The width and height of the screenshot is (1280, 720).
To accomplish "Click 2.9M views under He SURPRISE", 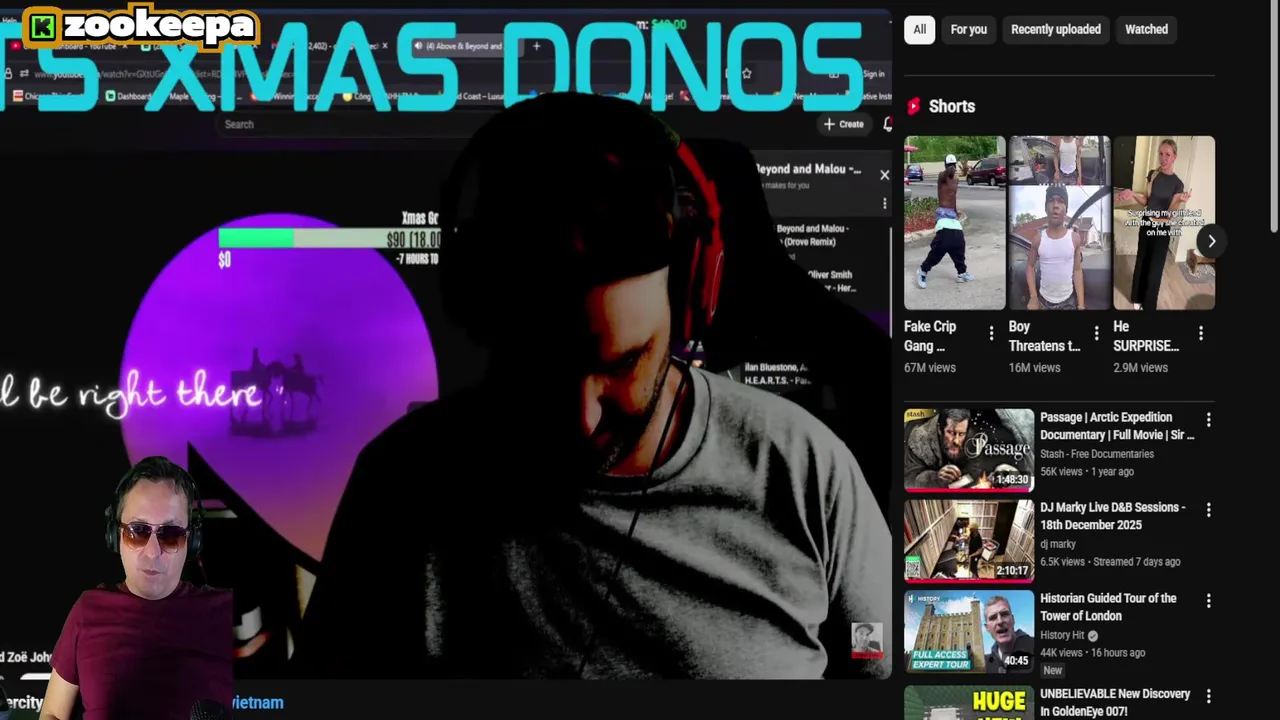I will tap(1140, 367).
